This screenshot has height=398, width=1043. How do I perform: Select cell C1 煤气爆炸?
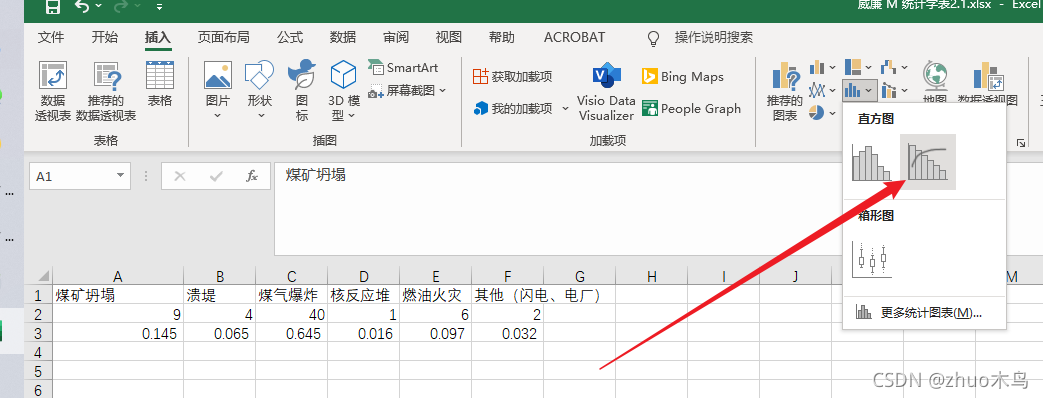point(291,296)
